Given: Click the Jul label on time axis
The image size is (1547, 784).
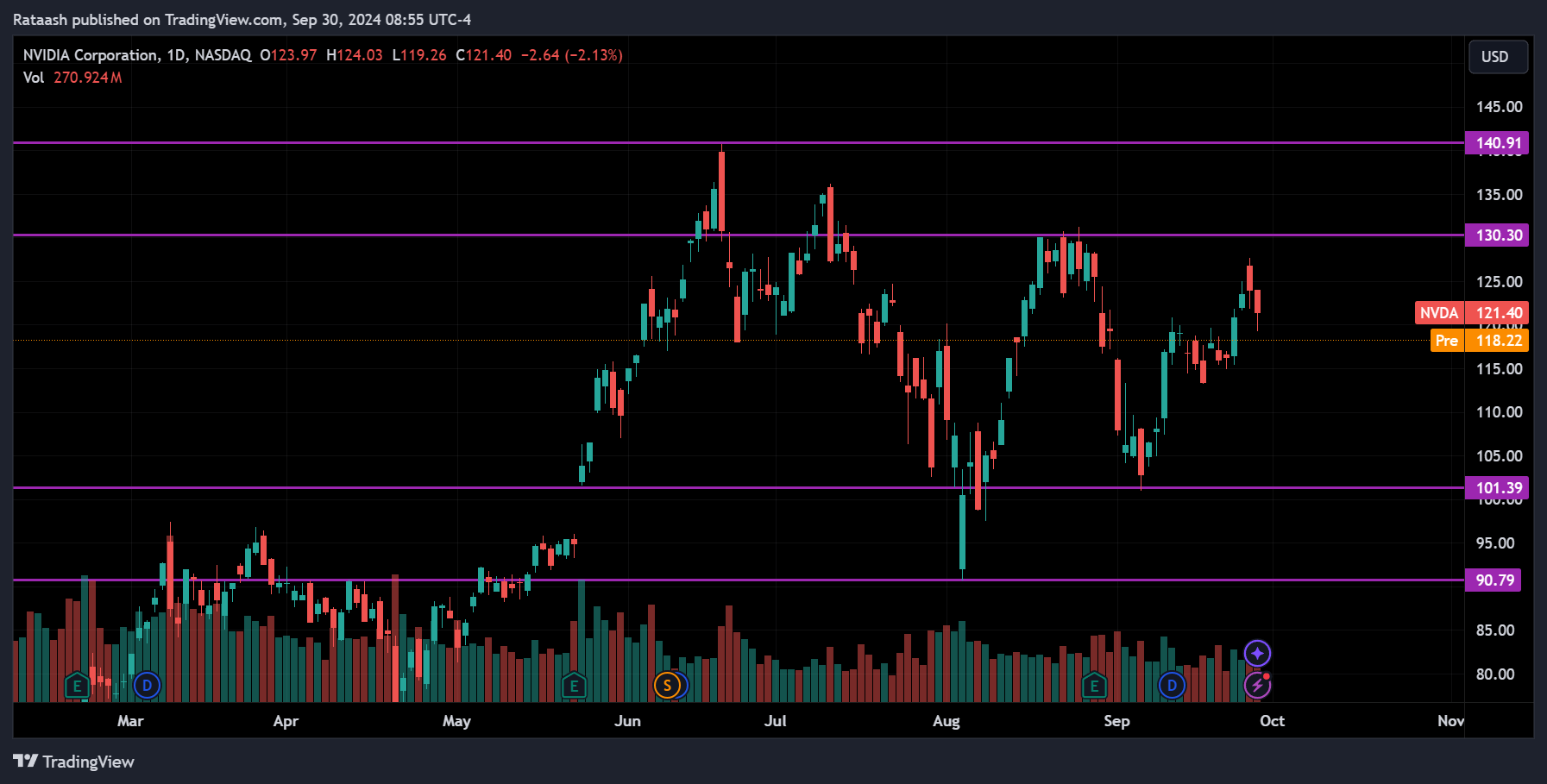Looking at the screenshot, I should [775, 721].
